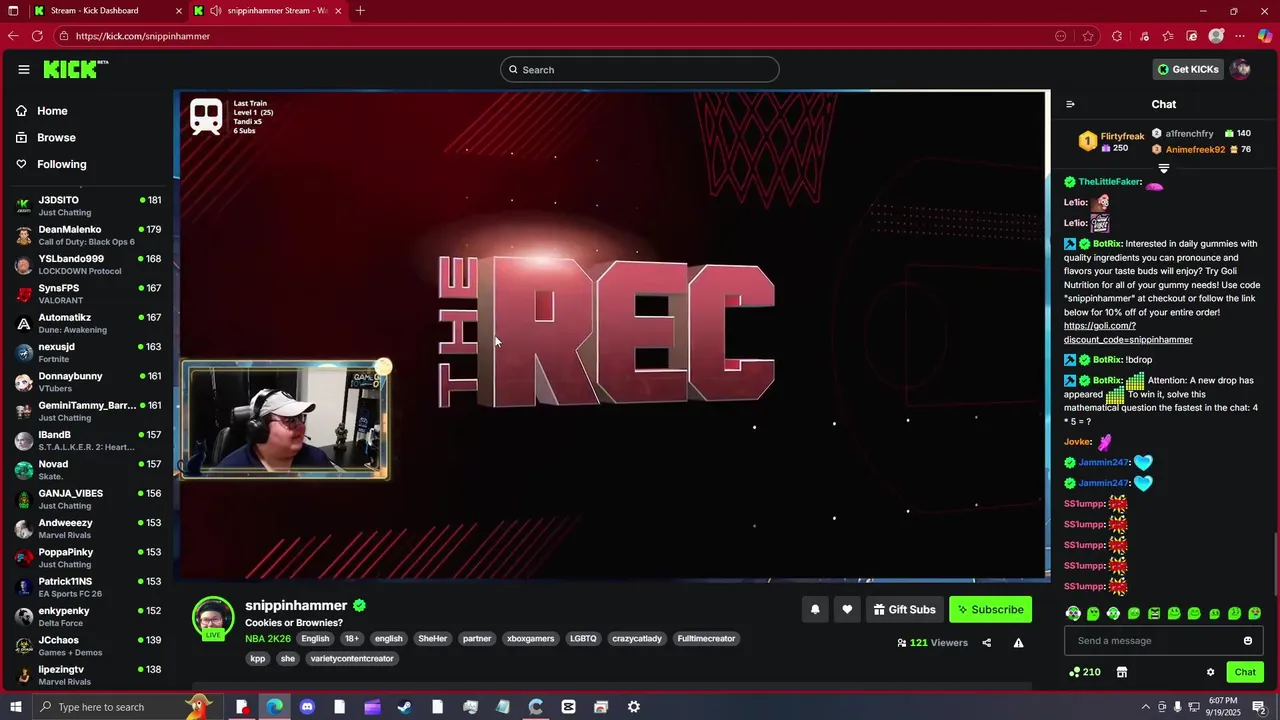
Task: Select the first headphone emote
Action: point(1073,613)
